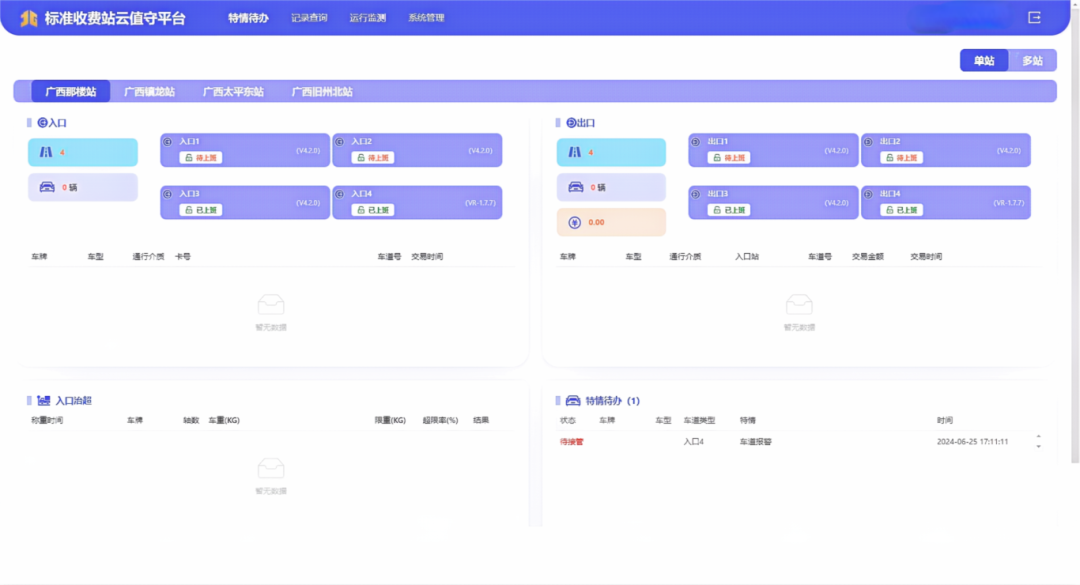1080x585 pixels.
Task: Click the lock status badge on 入口1
Action: point(200,158)
